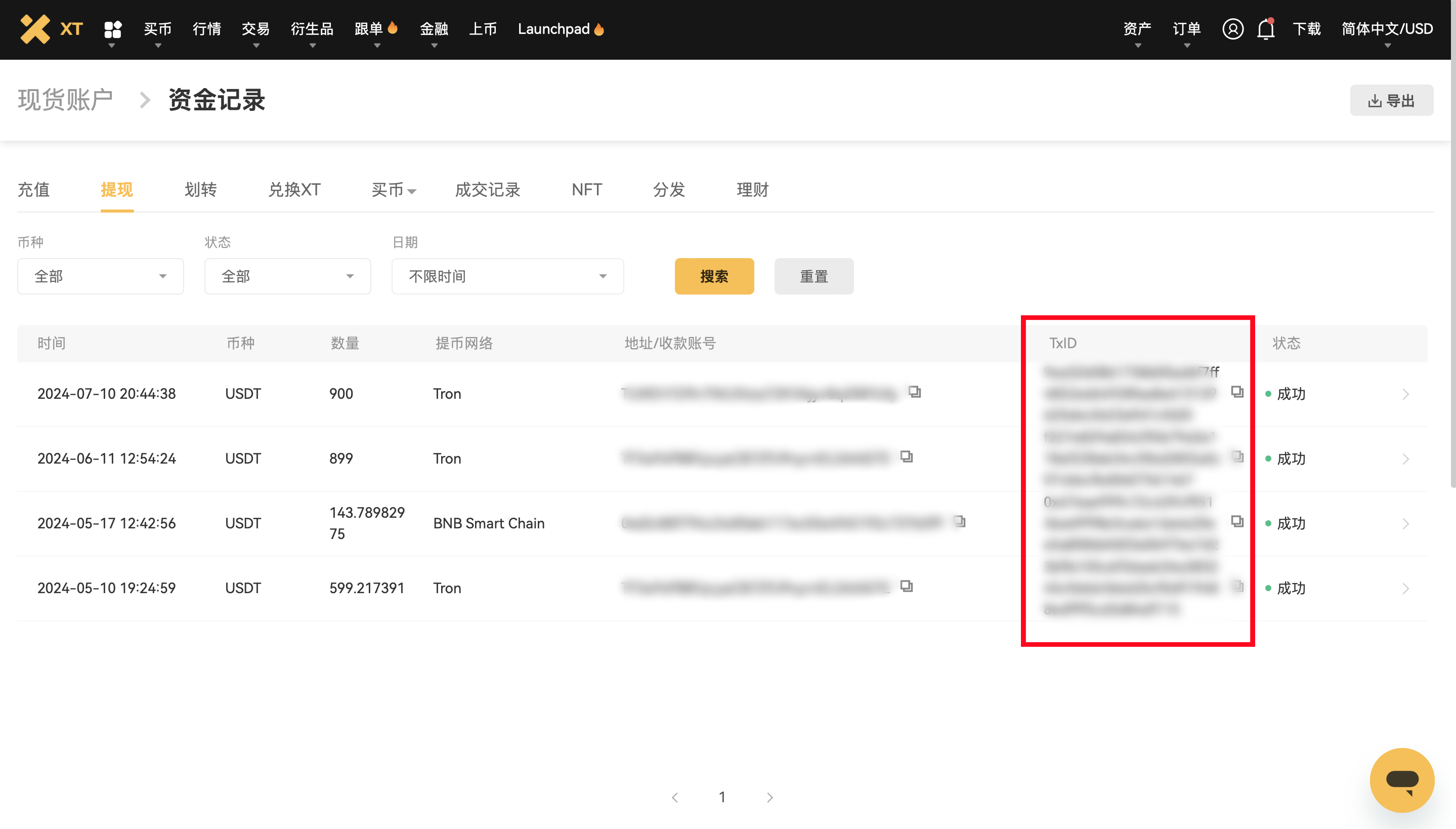Open the apps grid menu icon

click(x=113, y=28)
